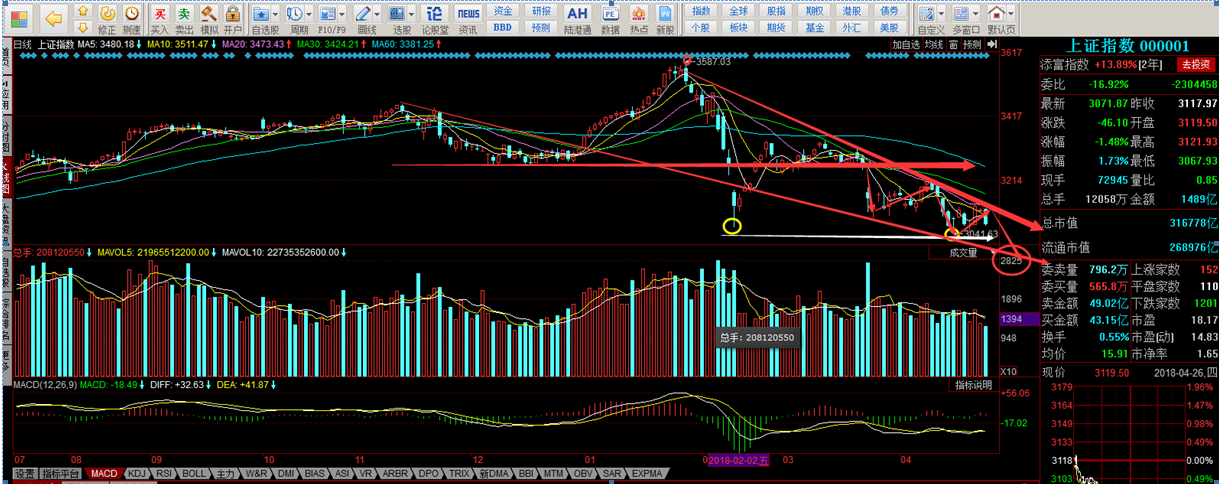Select the BOLL indicator tab
Image resolution: width=1219 pixels, height=484 pixels.
click(195, 473)
